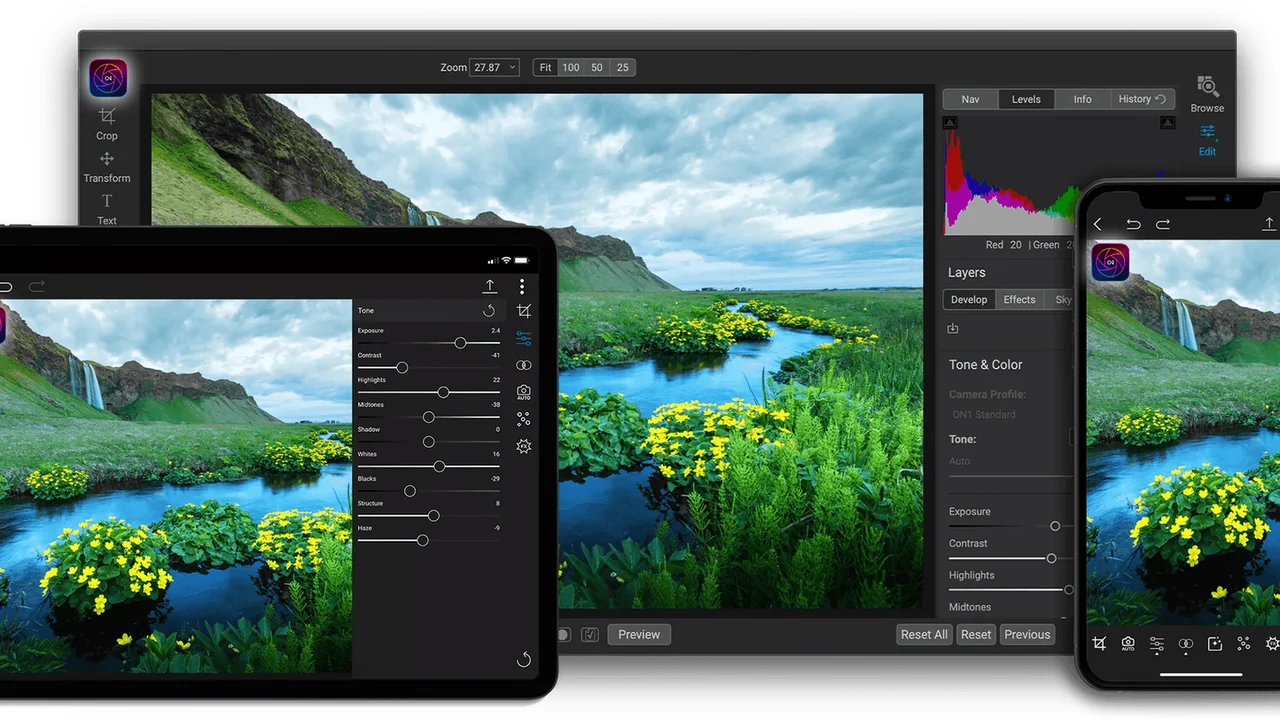The height and width of the screenshot is (720, 1280).
Task: Click the Previous button
Action: pos(1027,634)
